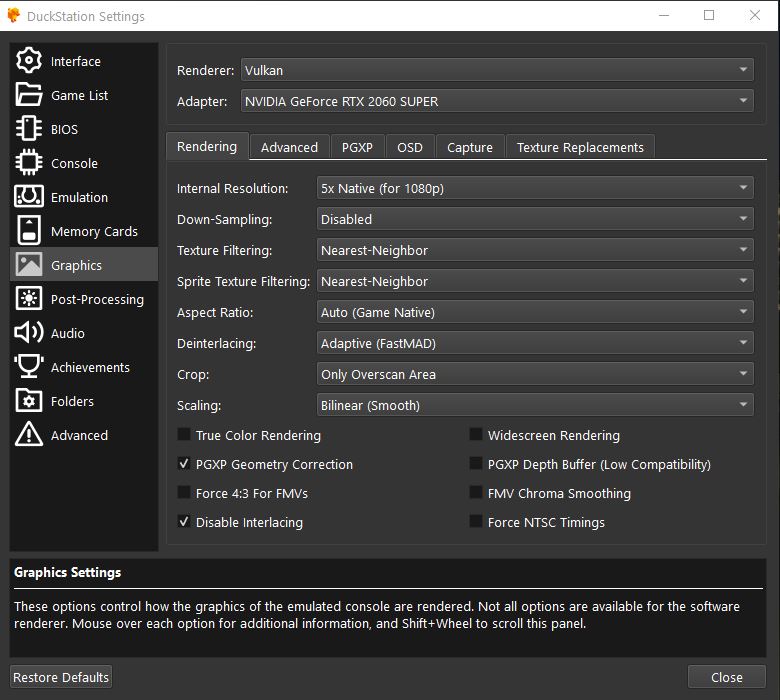Open the Deinterlacing dropdown
Screen dimensions: 780x700
[x=535, y=343]
